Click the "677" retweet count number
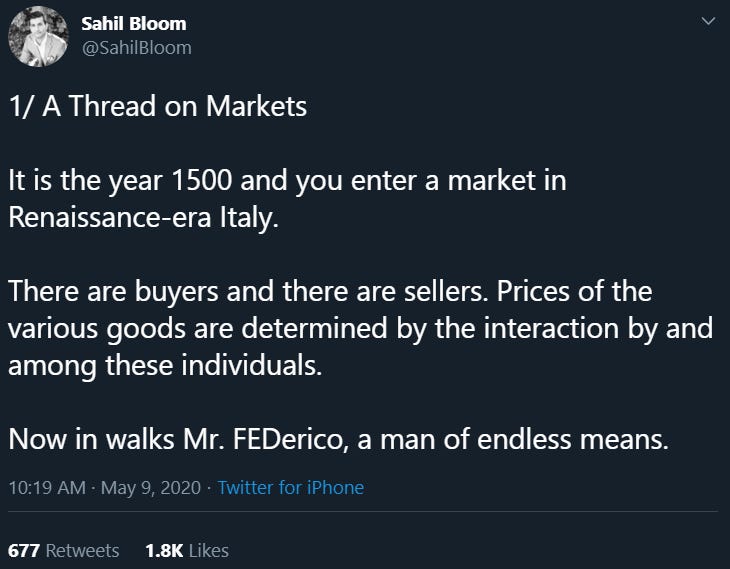Screen dimensions: 730x569 tap(23, 550)
